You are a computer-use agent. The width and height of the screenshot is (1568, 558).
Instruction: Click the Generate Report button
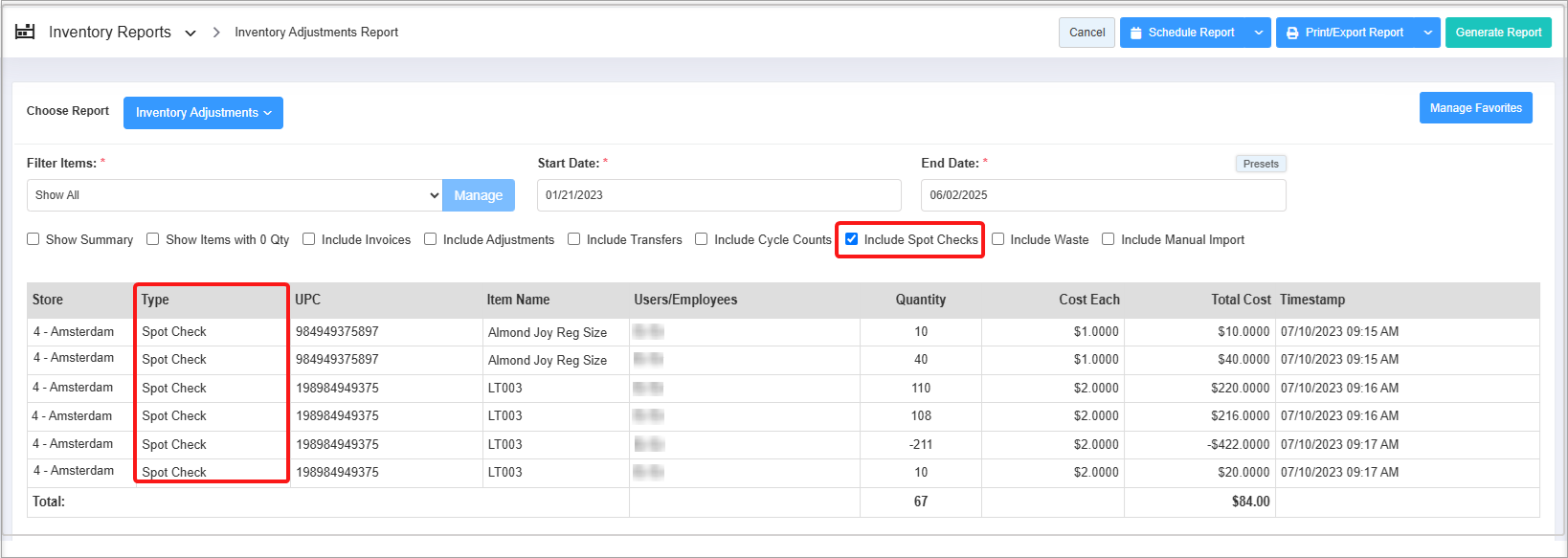pos(1498,33)
